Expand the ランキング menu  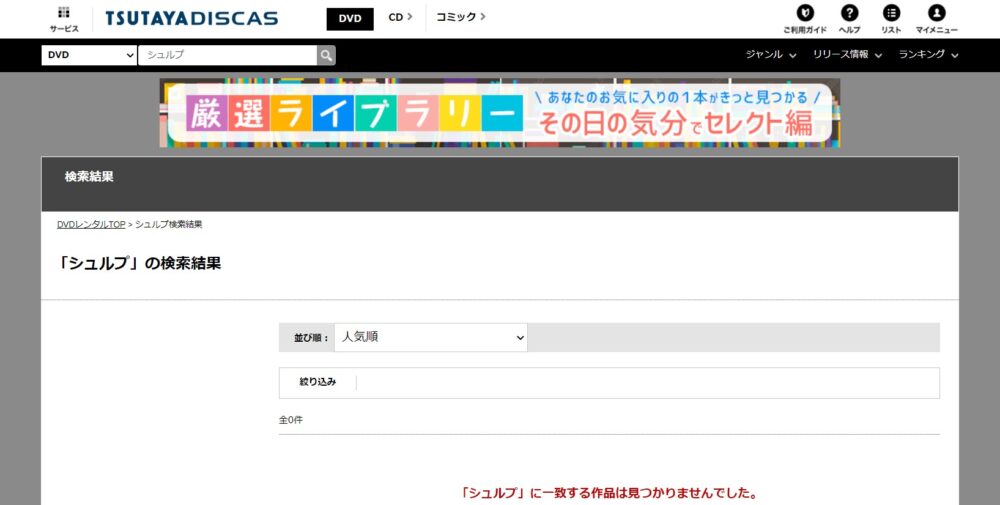[929, 55]
